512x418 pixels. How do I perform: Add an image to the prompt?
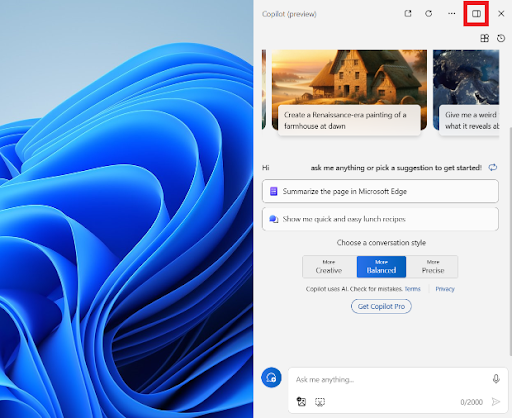[x=301, y=402]
